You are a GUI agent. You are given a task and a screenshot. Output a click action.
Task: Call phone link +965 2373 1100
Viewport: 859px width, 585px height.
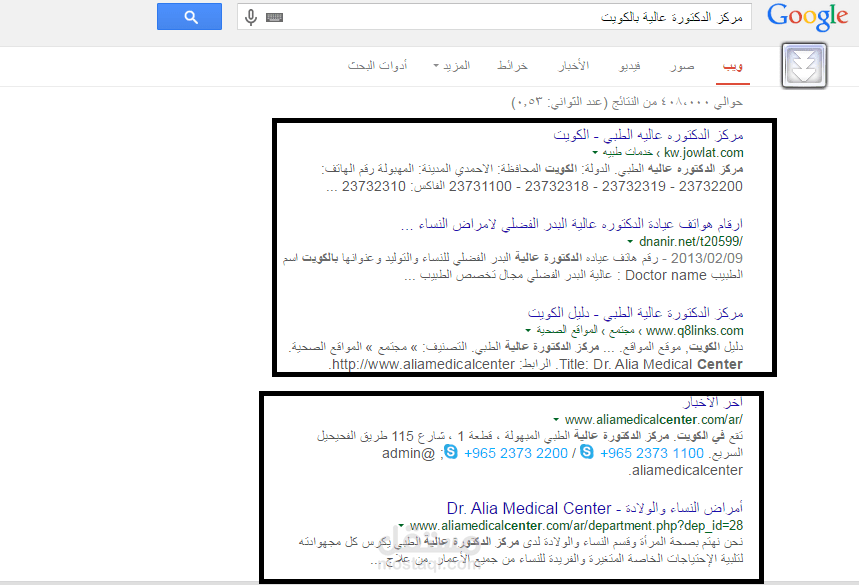click(651, 454)
